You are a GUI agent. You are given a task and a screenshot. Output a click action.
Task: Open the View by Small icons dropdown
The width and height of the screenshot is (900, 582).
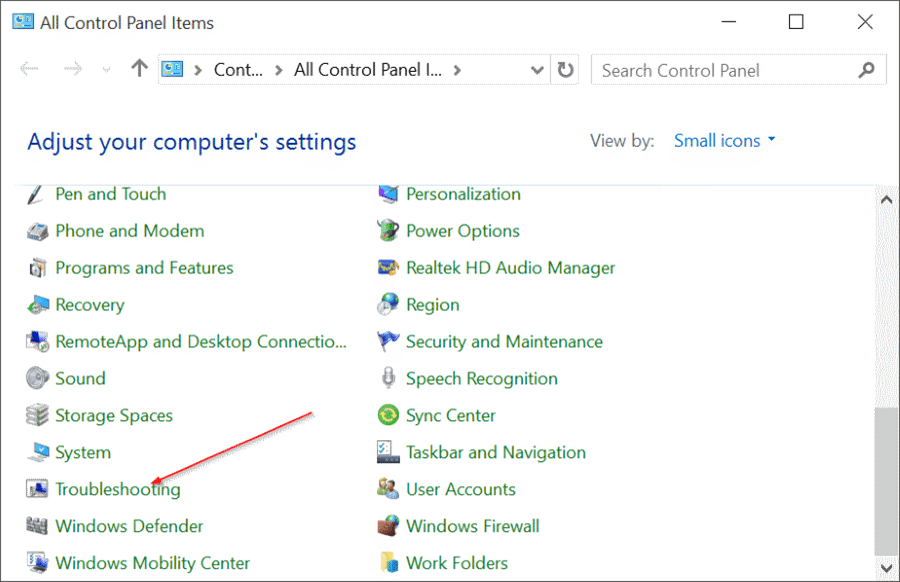pos(724,141)
